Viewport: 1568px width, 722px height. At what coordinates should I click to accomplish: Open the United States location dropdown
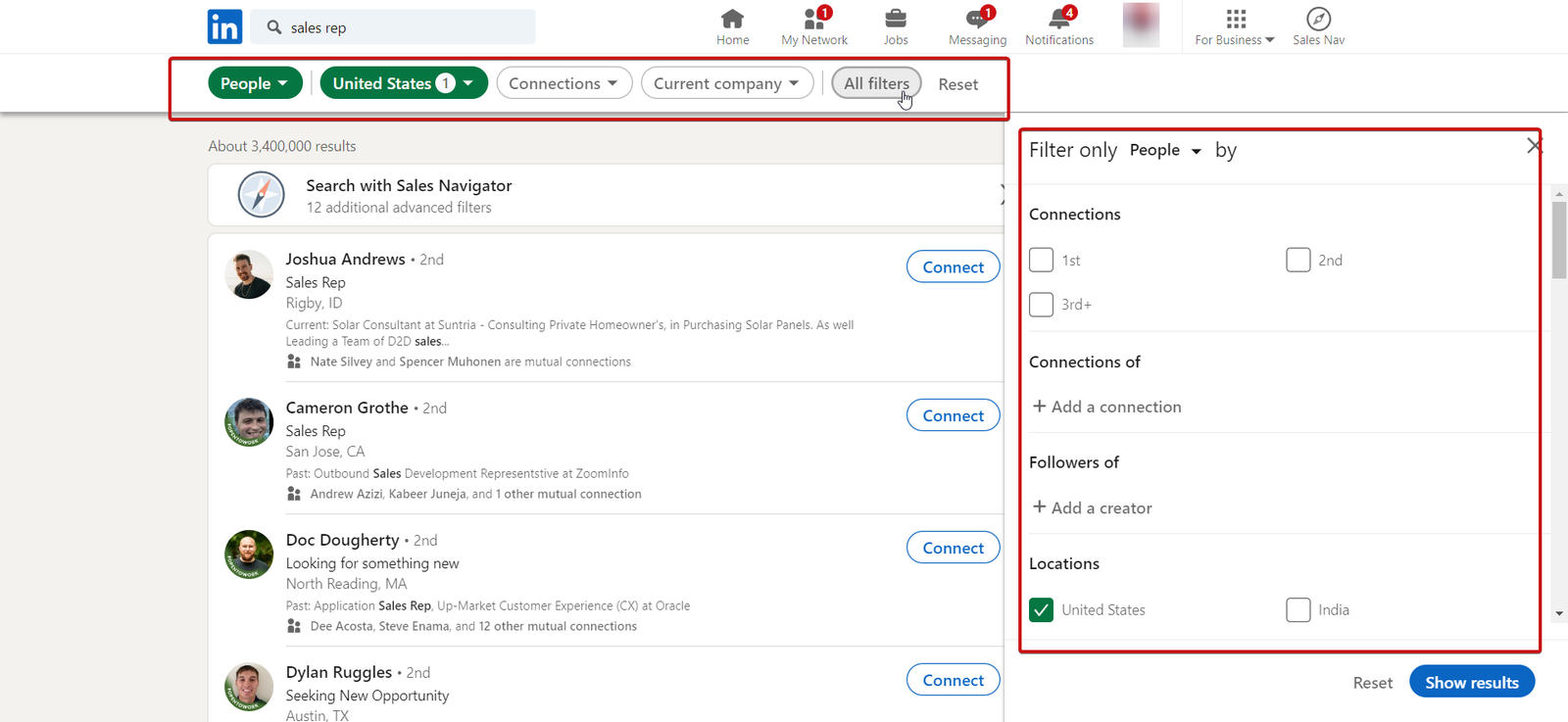tap(404, 83)
